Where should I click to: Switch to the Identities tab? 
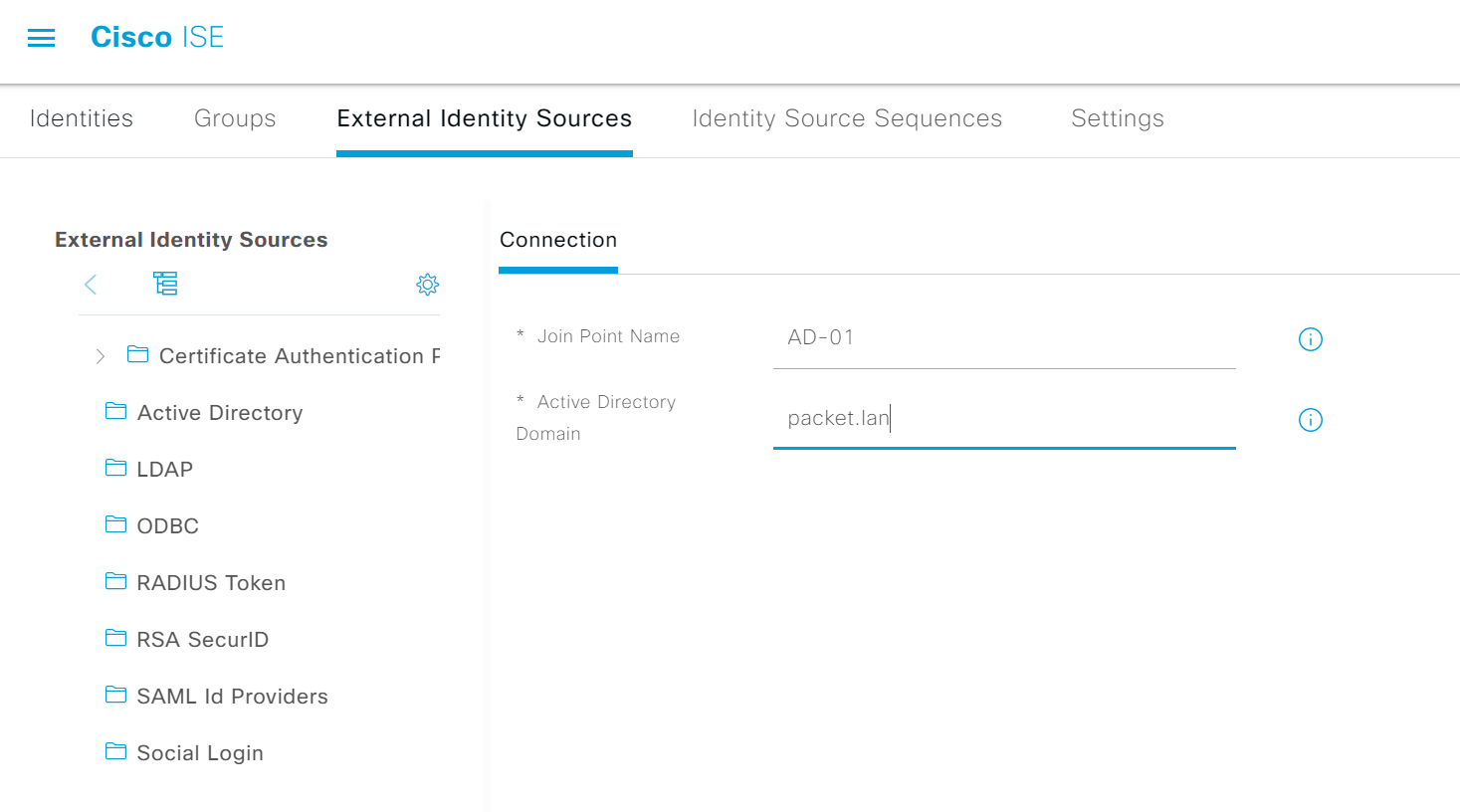82,118
